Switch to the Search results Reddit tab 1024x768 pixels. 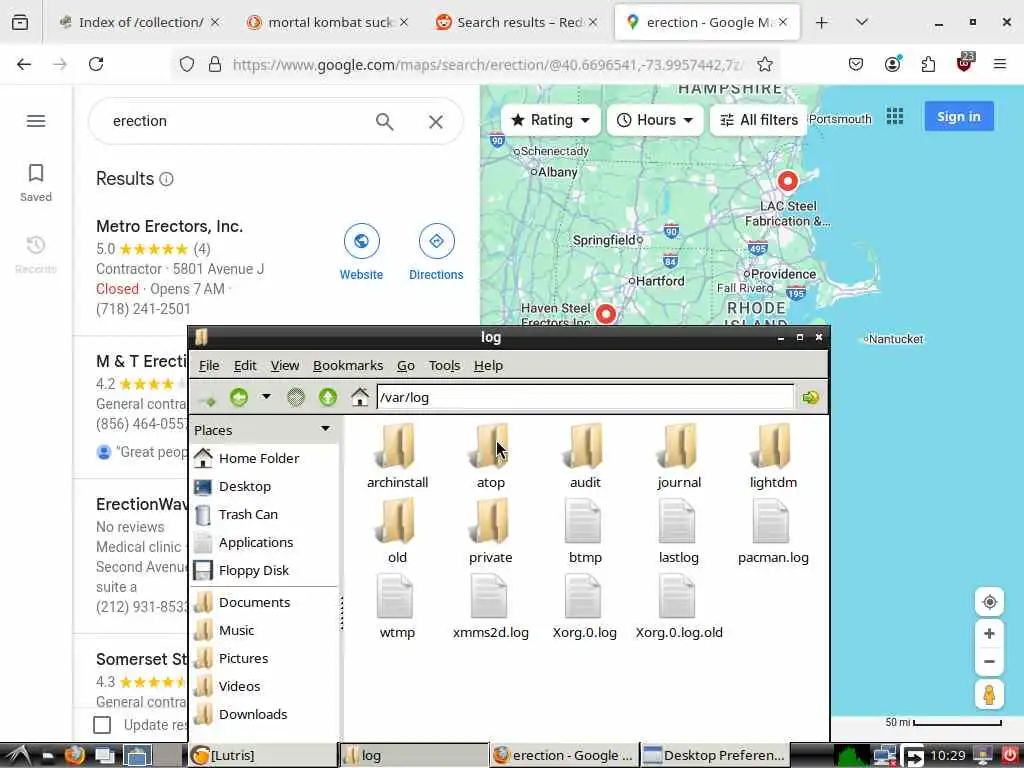pos(517,22)
